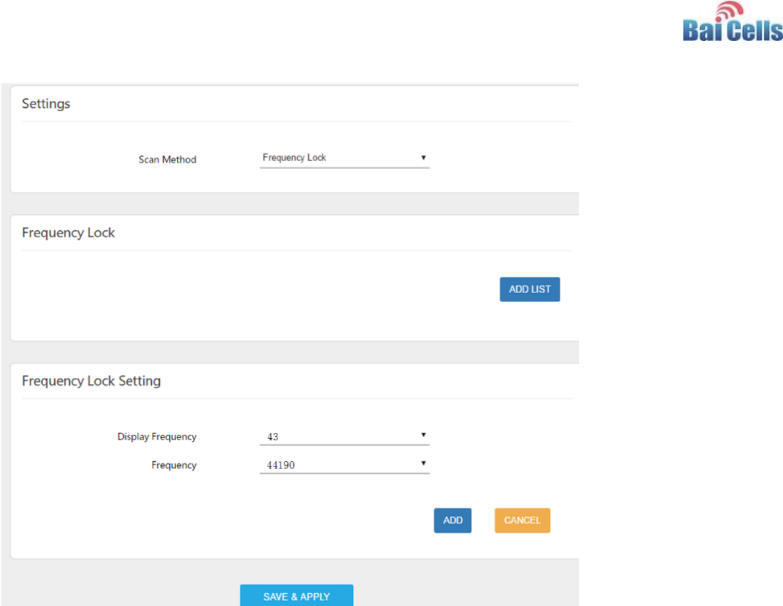The width and height of the screenshot is (783, 606).
Task: Click the Frequency label next to 44190
Action: 174,465
